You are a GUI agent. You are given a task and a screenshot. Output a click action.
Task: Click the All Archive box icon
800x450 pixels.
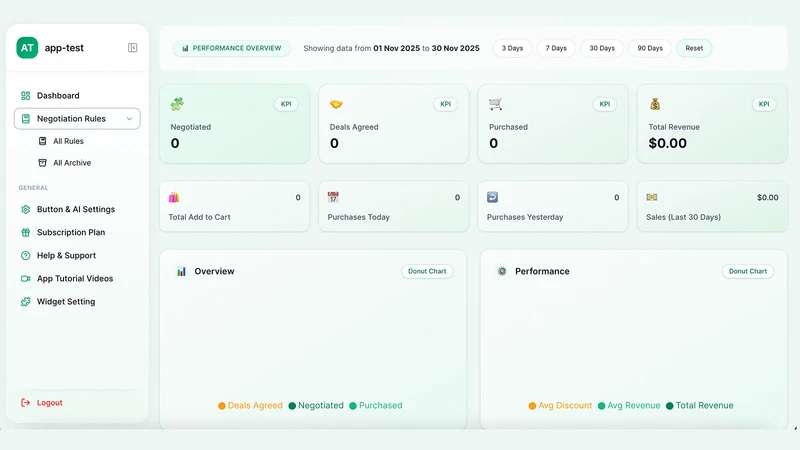pyautogui.click(x=43, y=163)
